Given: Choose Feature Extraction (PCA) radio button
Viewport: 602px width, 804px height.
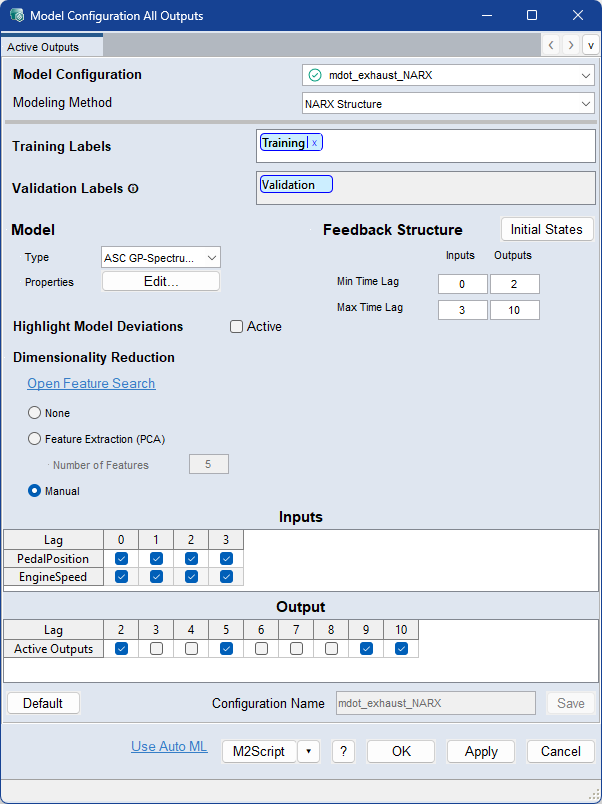Looking at the screenshot, I should tap(35, 438).
